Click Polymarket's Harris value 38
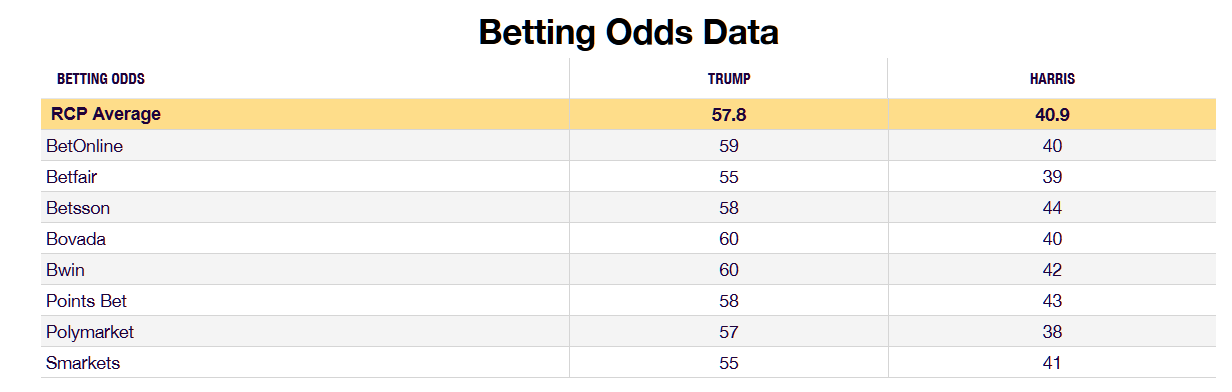1232x392 pixels. (x=1052, y=332)
